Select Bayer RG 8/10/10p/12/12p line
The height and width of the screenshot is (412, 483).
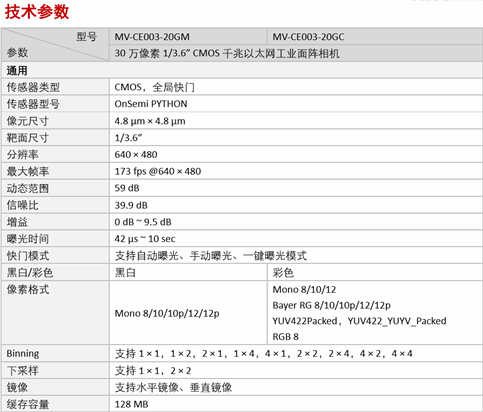tap(331, 305)
